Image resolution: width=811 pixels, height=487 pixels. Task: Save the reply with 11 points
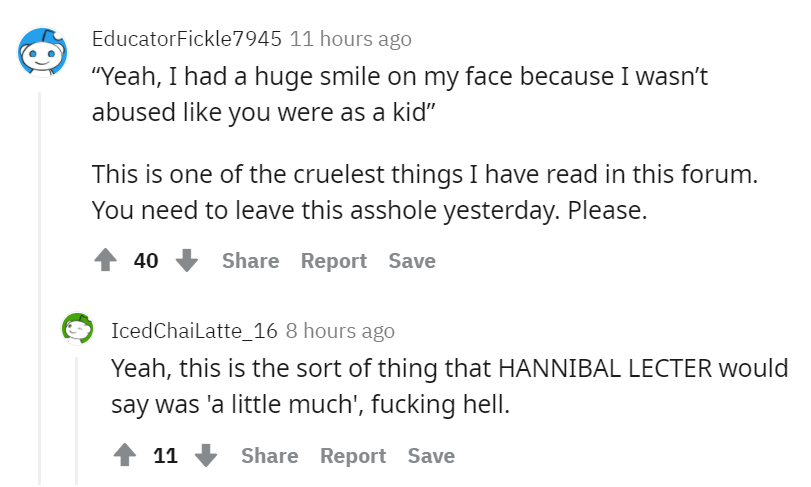coord(431,455)
